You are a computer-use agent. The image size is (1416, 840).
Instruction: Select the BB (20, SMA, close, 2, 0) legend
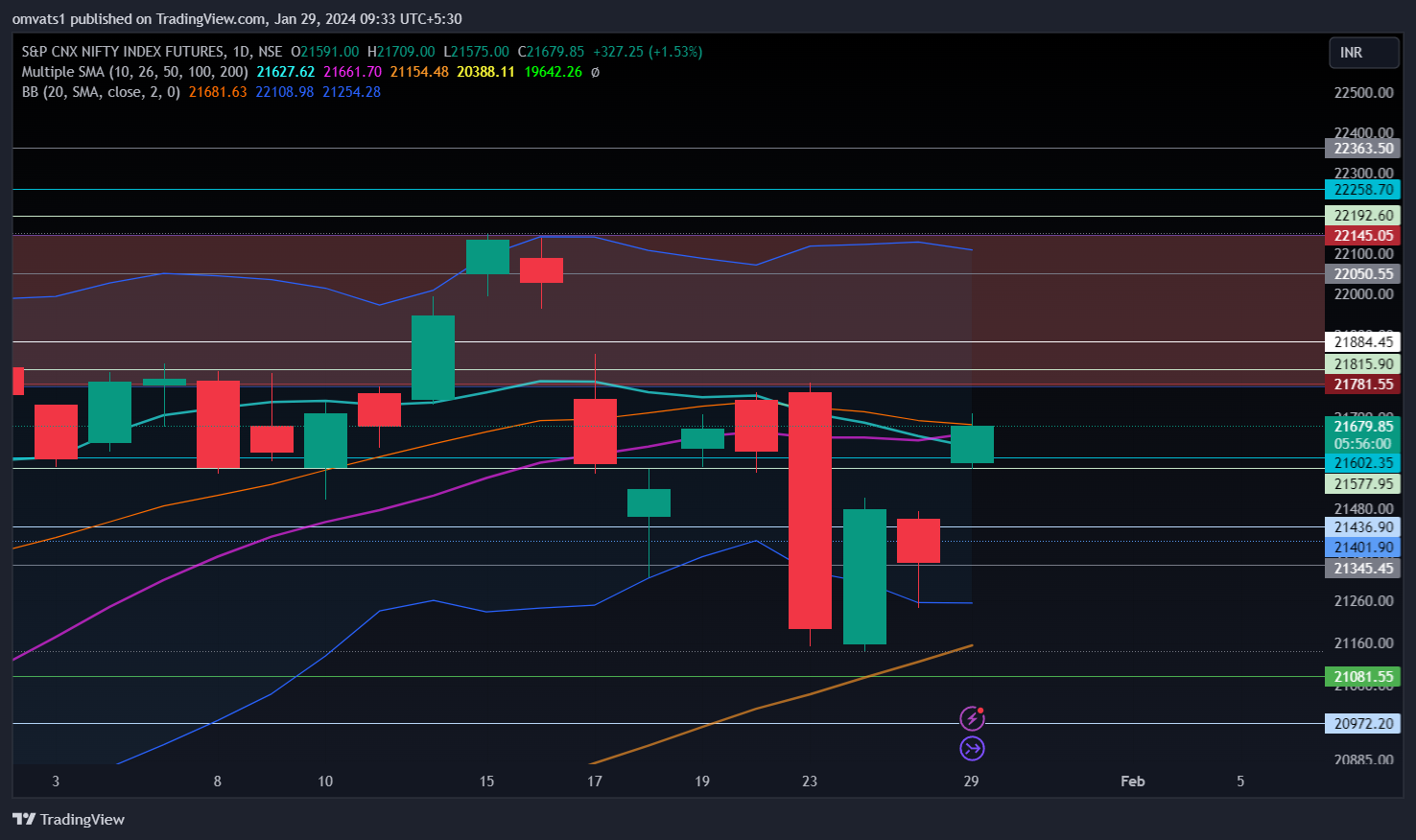[x=101, y=92]
